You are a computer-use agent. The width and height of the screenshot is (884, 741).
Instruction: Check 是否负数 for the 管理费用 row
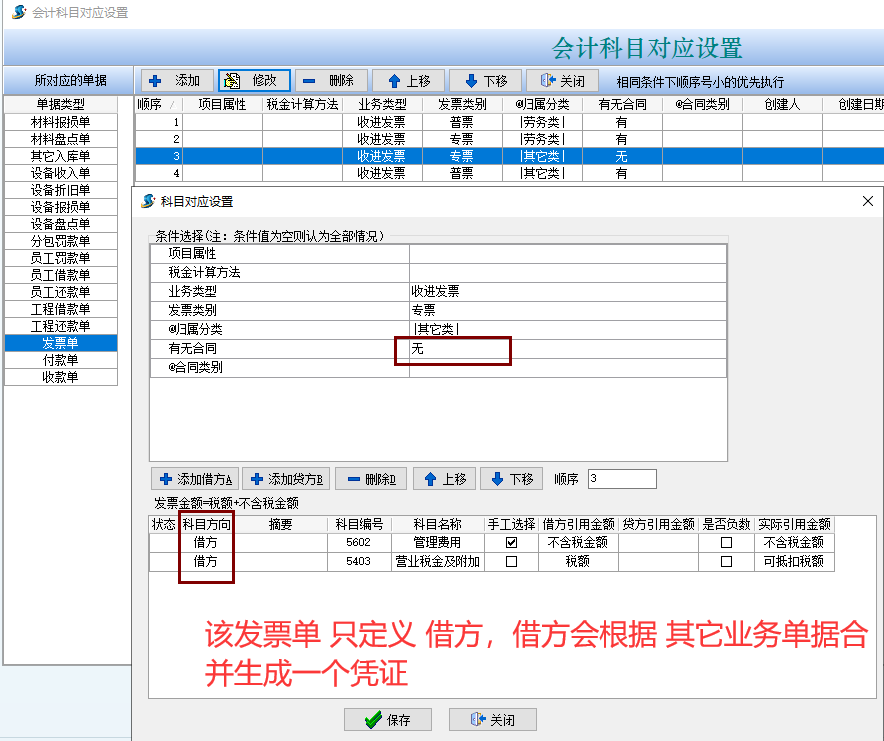728,542
